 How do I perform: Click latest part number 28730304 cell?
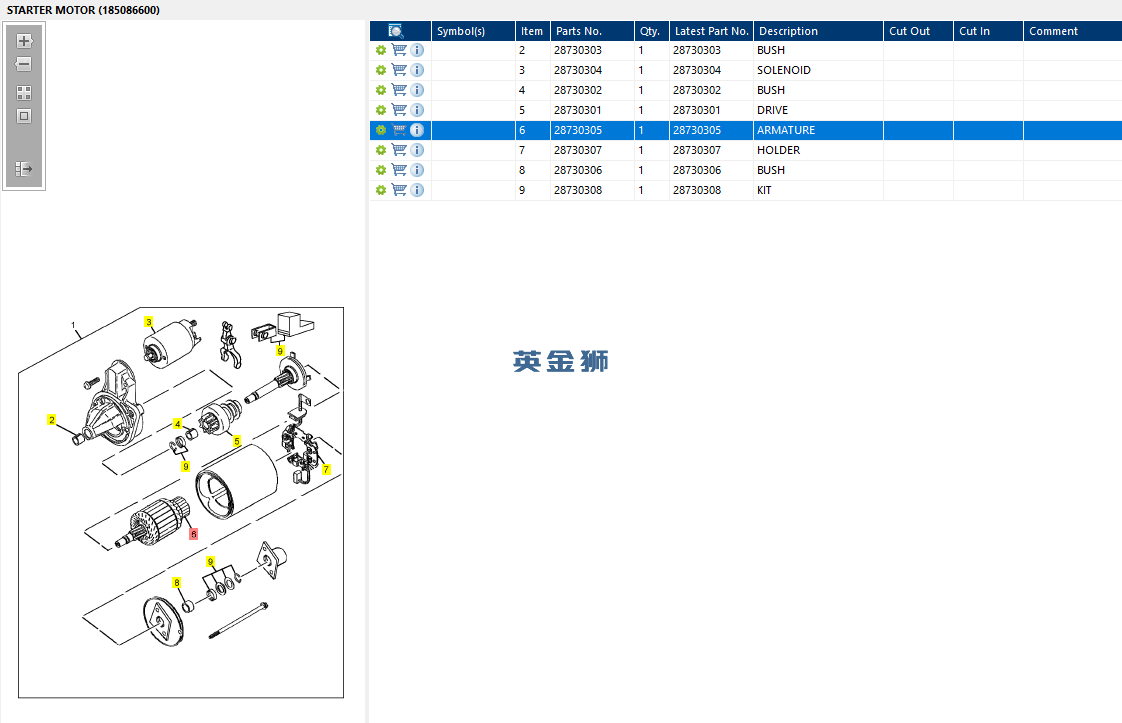711,70
